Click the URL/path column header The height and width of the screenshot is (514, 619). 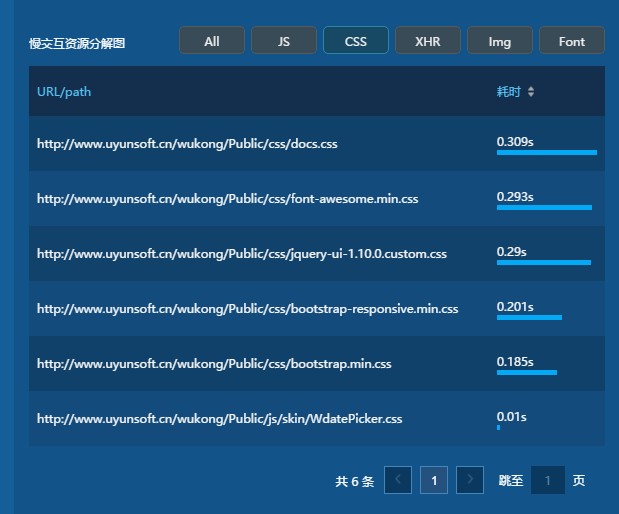click(x=64, y=92)
